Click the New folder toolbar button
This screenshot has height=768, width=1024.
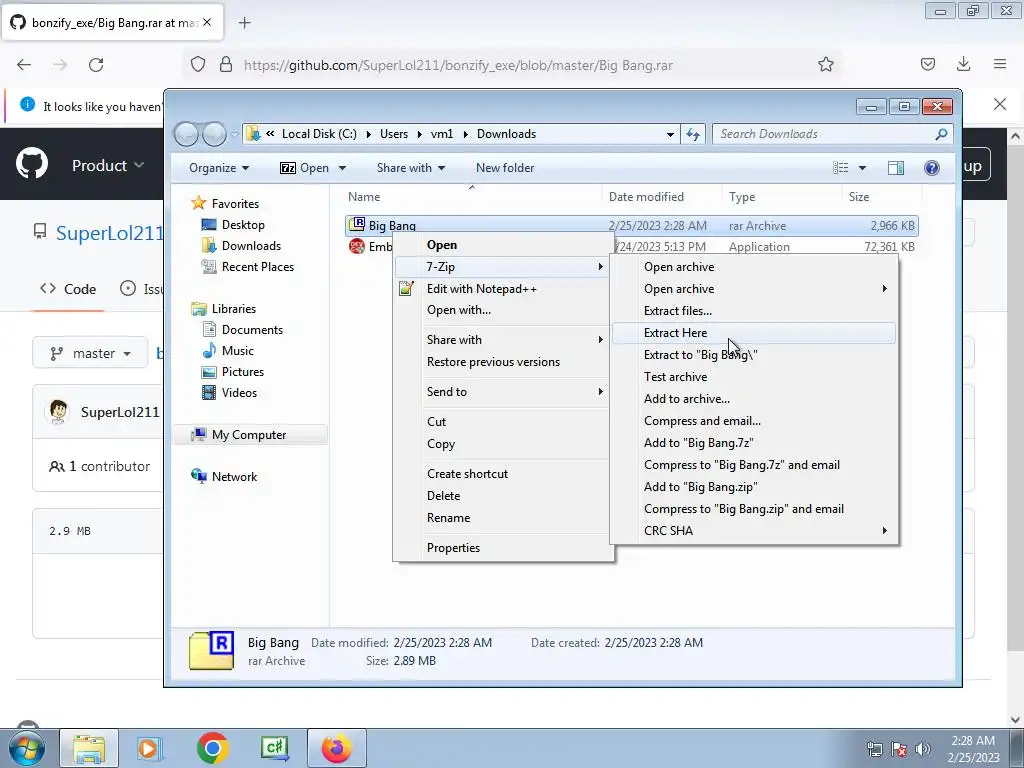pyautogui.click(x=505, y=168)
